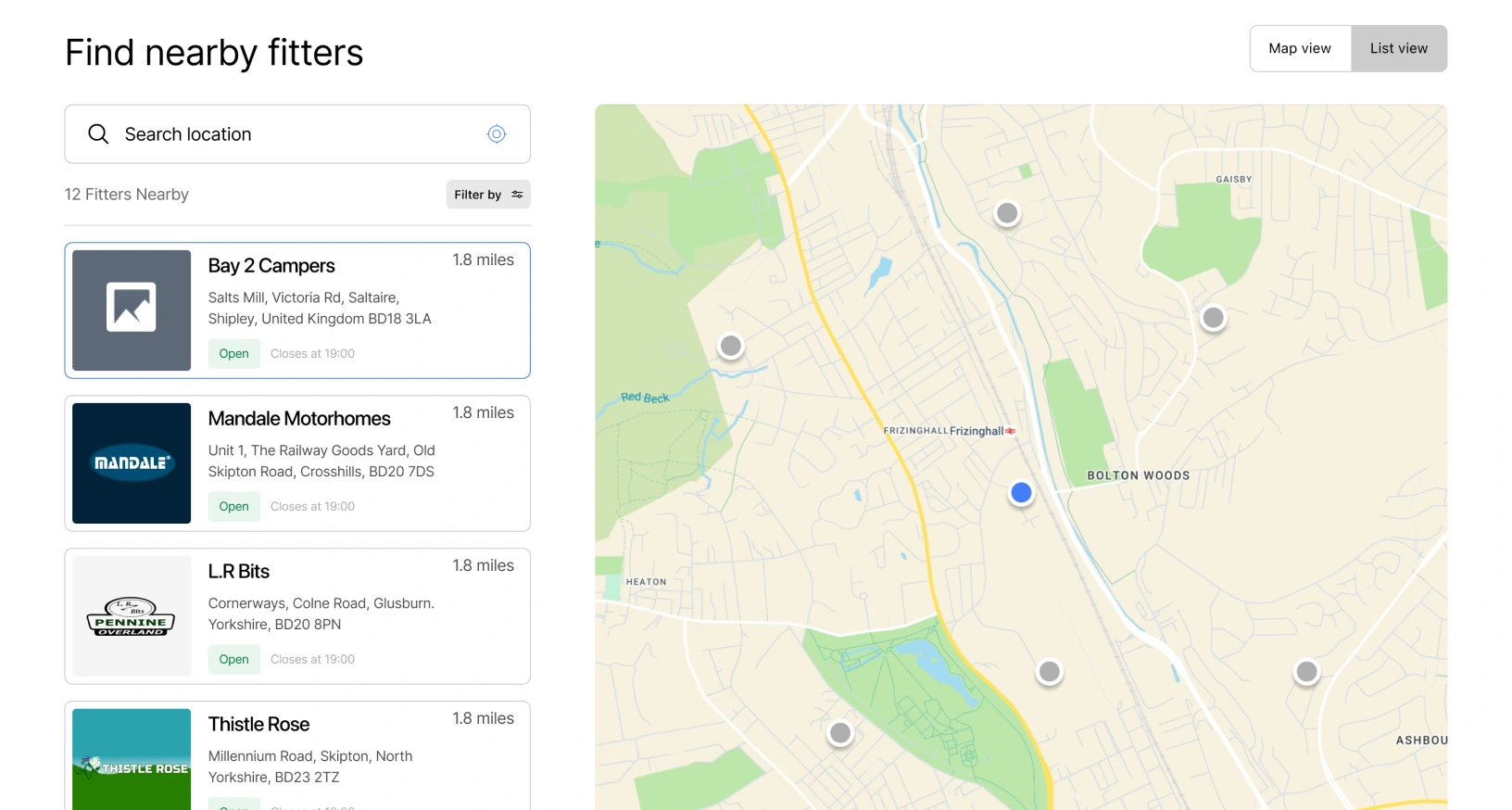Click the Mandale logo thumbnail
Image resolution: width=1512 pixels, height=810 pixels.
pos(131,463)
